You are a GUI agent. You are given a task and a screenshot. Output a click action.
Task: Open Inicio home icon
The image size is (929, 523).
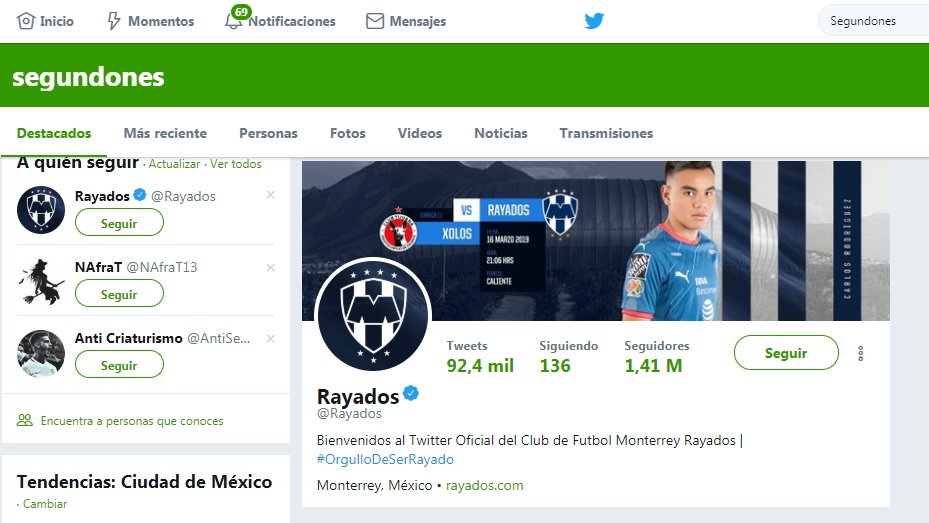coord(26,21)
